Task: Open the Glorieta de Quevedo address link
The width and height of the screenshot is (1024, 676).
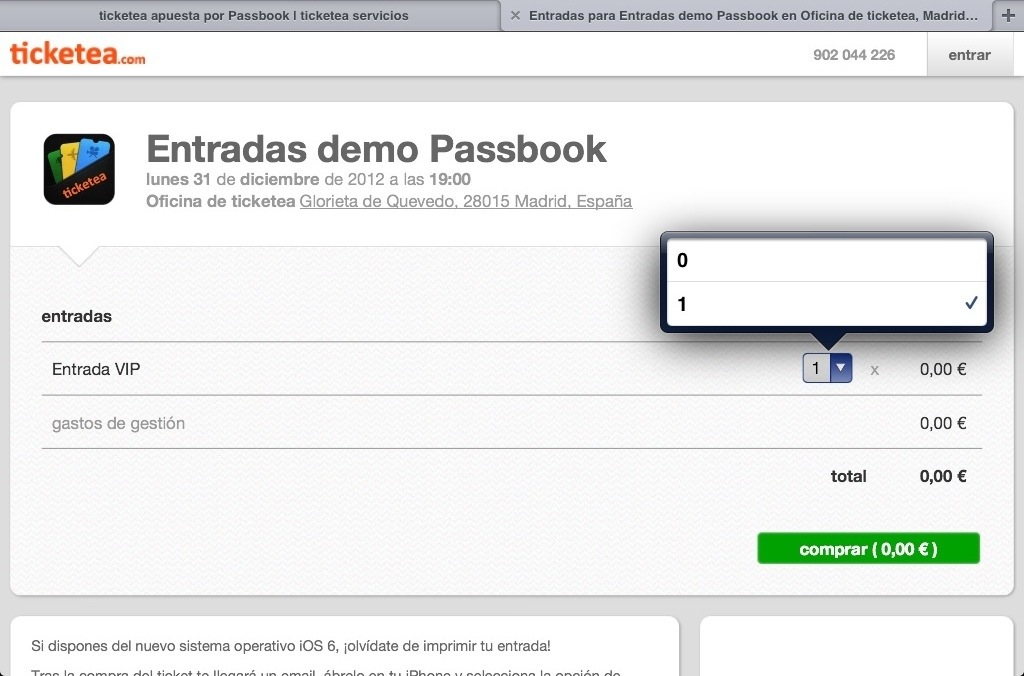Action: 465,201
